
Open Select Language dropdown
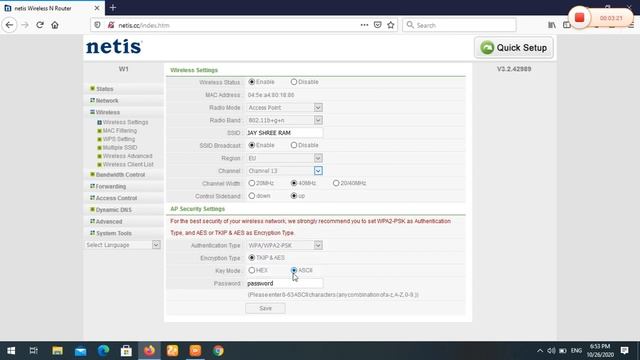point(122,245)
